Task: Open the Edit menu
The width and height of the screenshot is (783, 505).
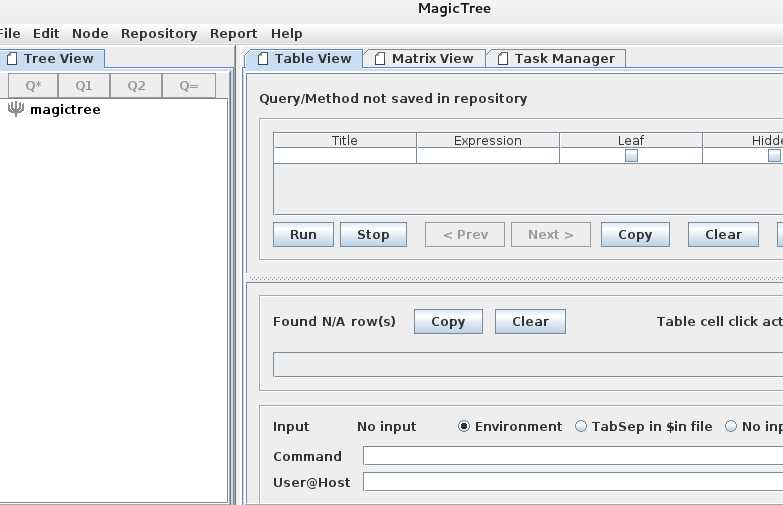Action: pyautogui.click(x=46, y=33)
